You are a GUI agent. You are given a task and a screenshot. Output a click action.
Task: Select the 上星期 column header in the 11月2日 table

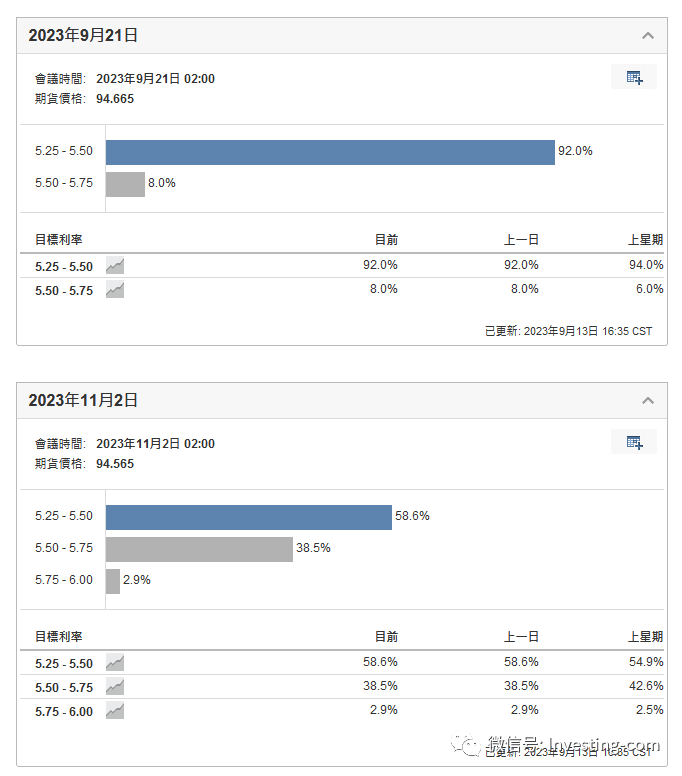[645, 637]
